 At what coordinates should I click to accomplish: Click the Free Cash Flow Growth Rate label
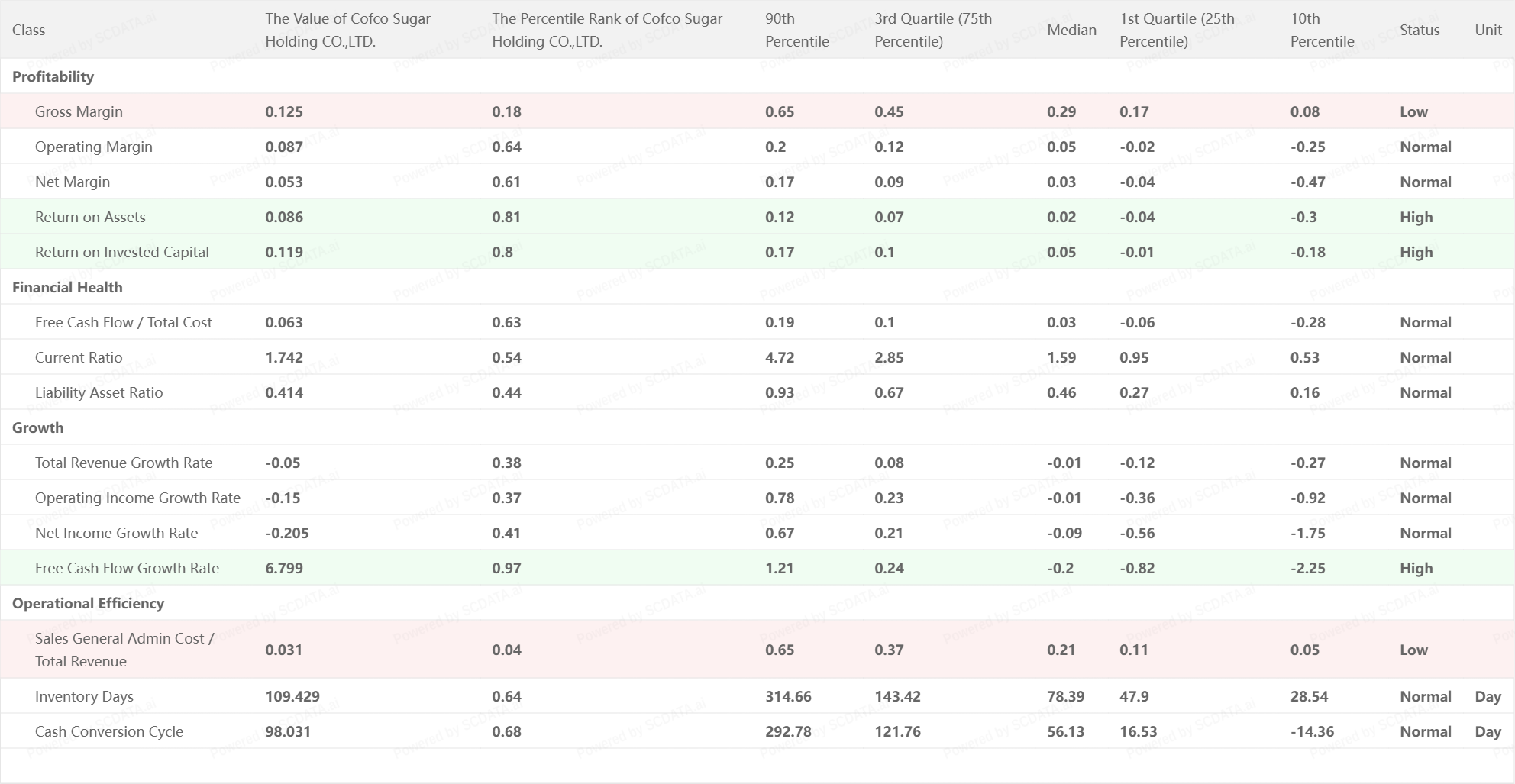[x=127, y=568]
